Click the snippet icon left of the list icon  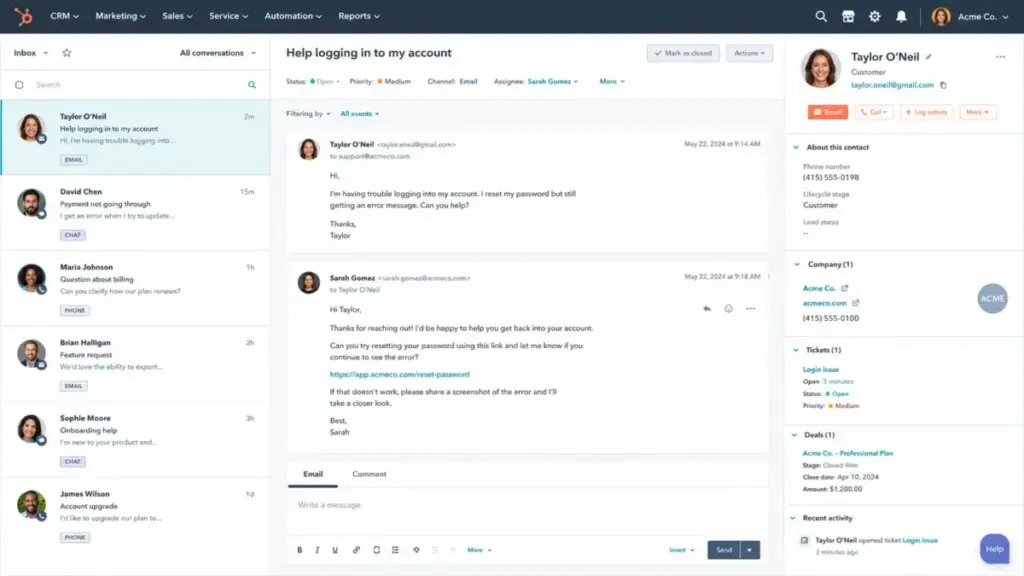pos(376,550)
